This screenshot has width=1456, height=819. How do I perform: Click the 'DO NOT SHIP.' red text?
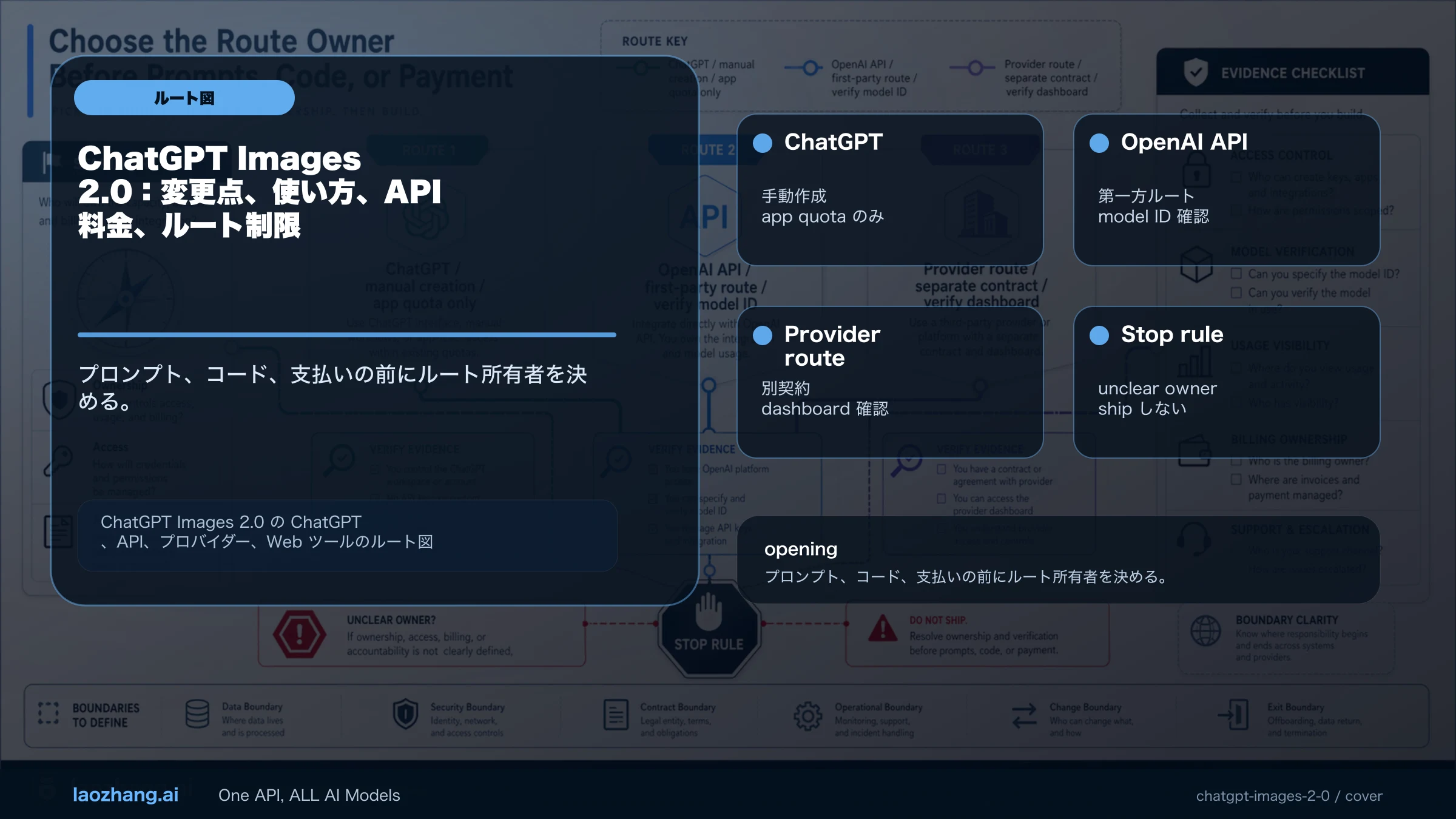pos(938,620)
